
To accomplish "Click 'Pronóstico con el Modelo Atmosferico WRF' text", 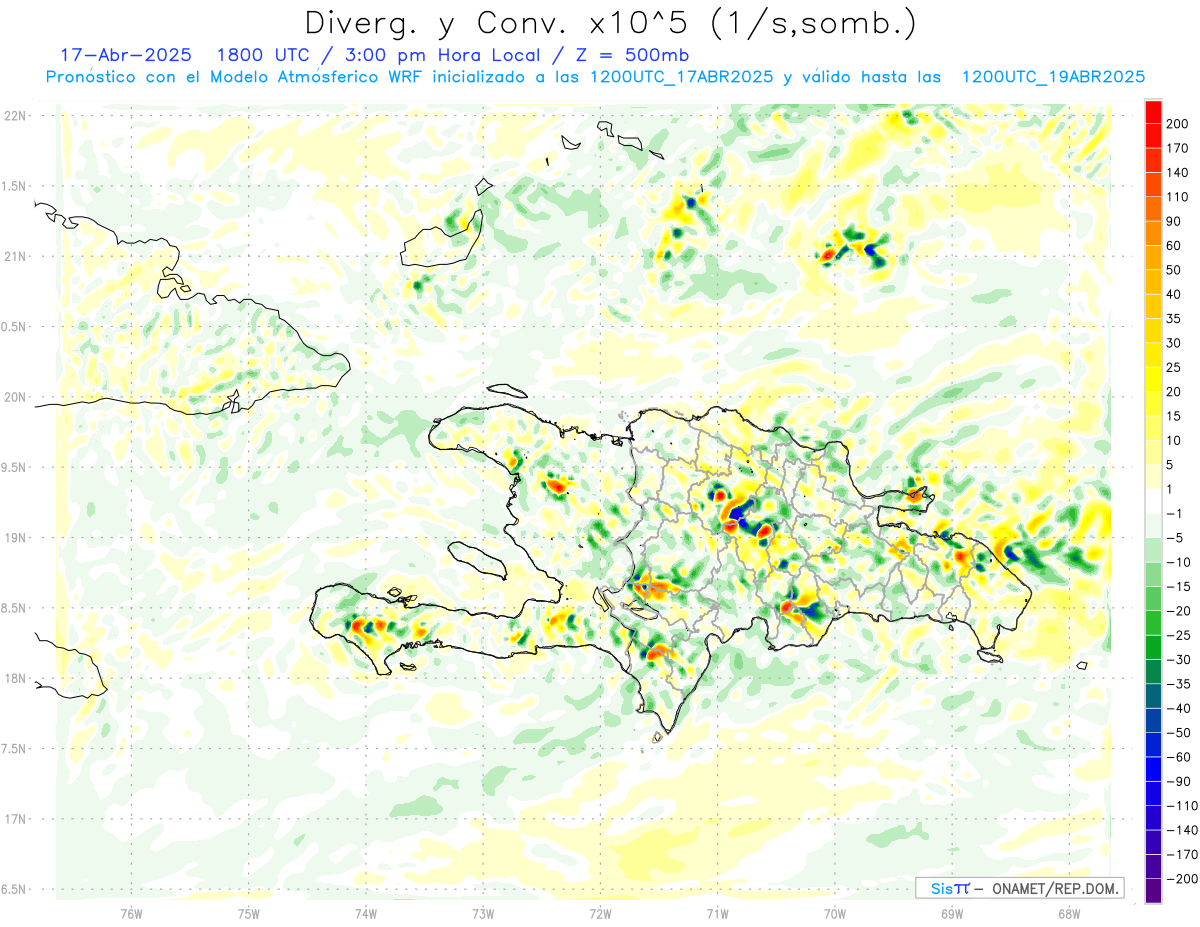I will point(235,77).
